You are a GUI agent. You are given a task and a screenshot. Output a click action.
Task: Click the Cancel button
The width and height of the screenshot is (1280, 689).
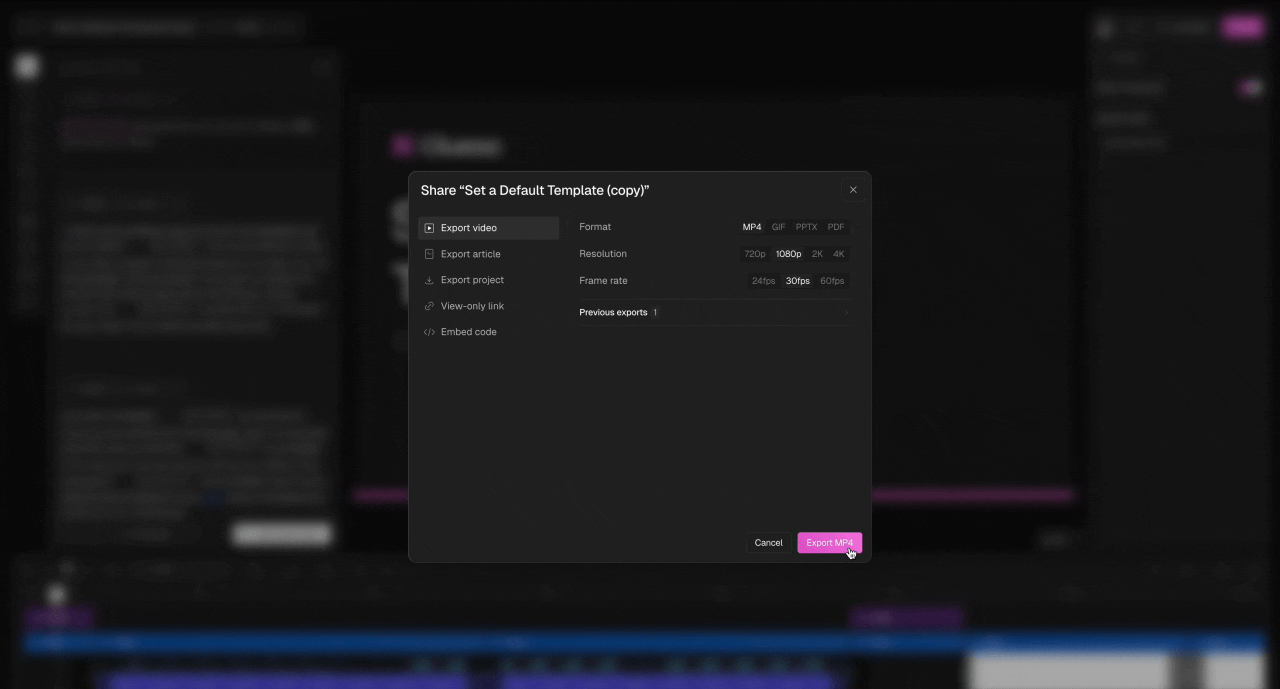coord(768,543)
